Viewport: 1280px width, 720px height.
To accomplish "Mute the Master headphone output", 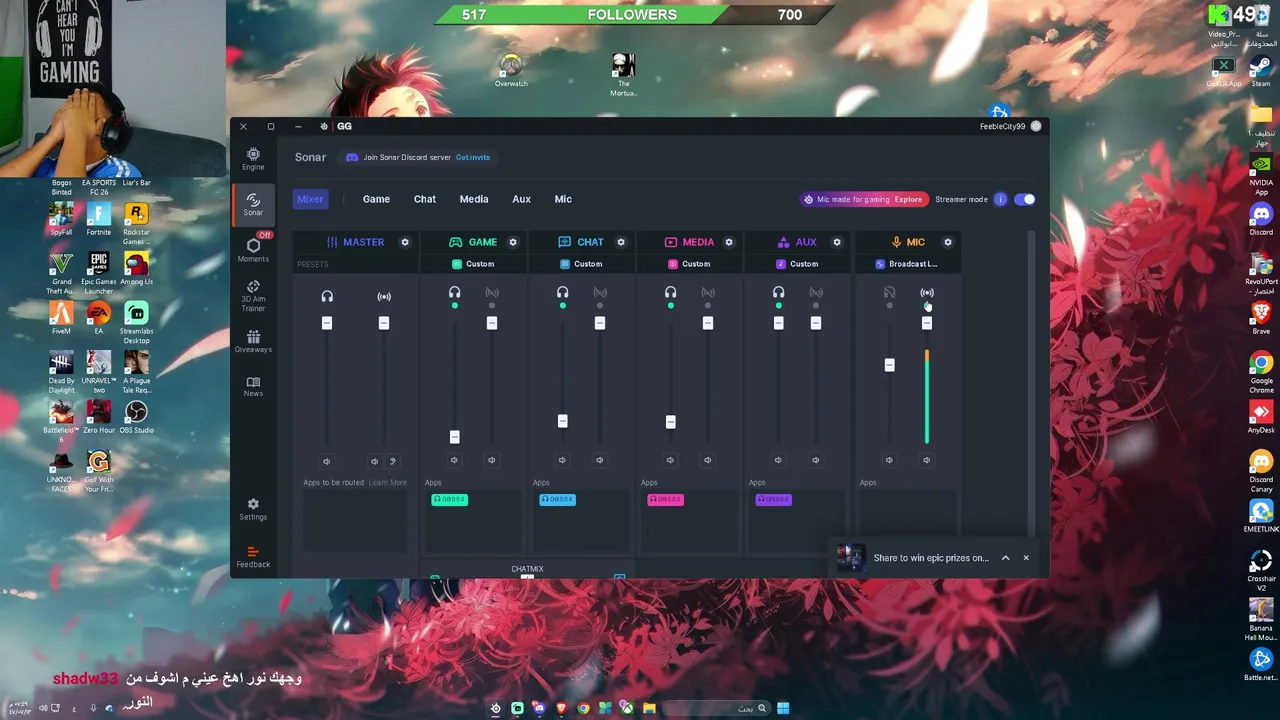I will (326, 461).
